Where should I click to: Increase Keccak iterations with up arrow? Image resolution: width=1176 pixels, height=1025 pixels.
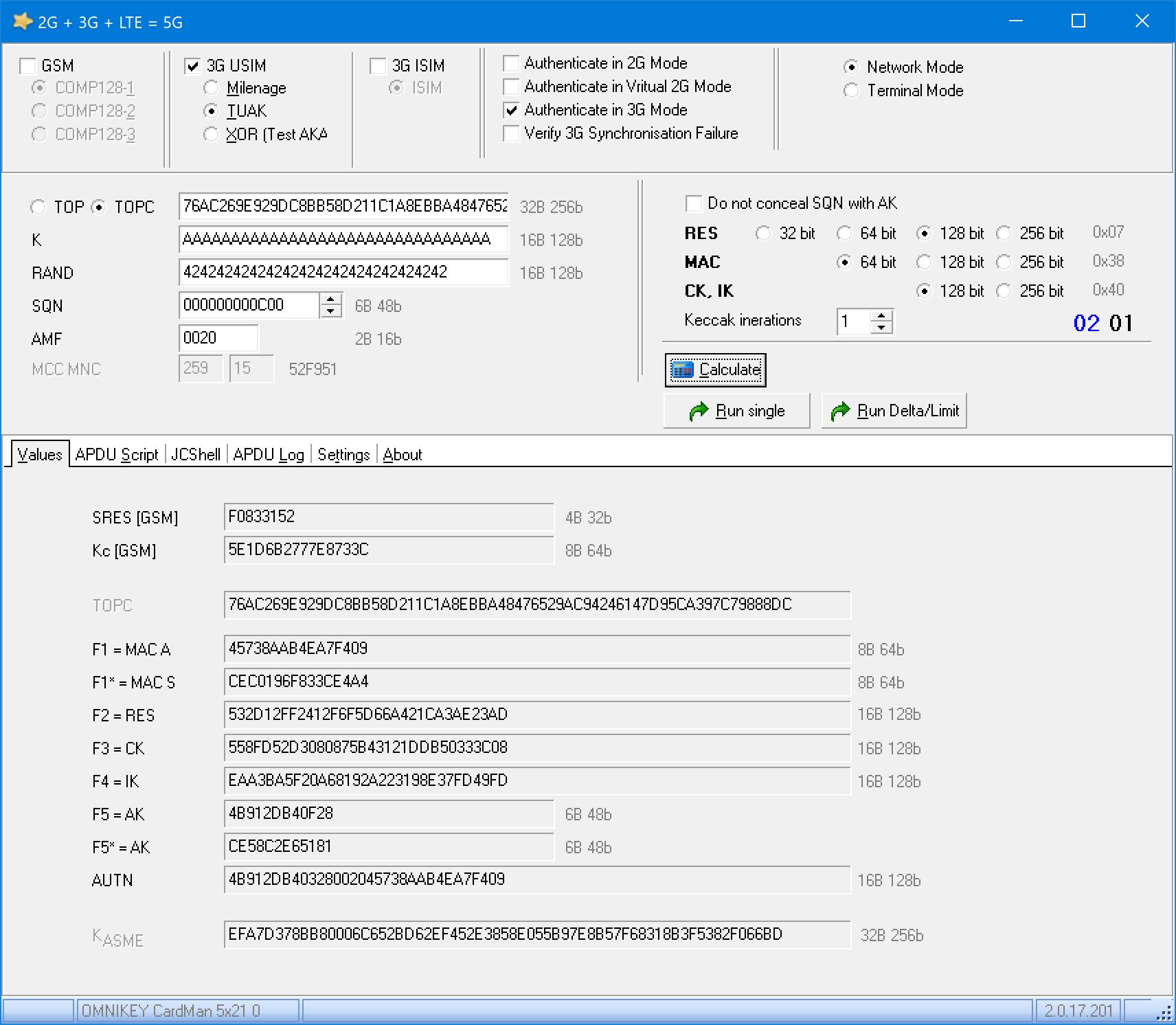click(x=881, y=316)
